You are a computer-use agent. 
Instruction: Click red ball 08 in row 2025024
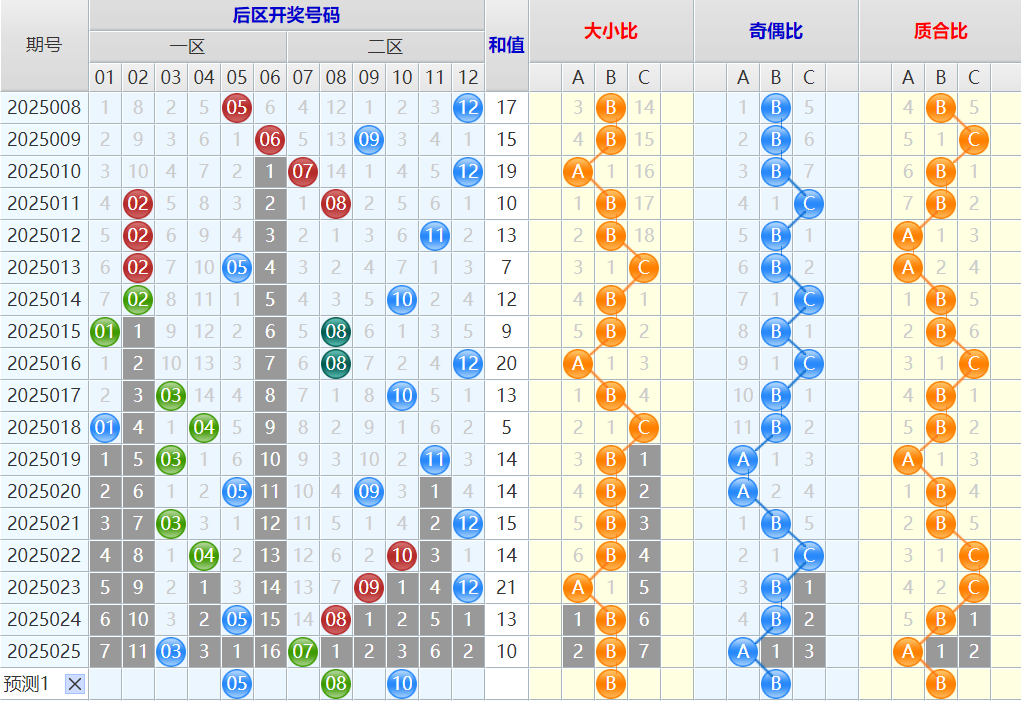click(x=336, y=620)
